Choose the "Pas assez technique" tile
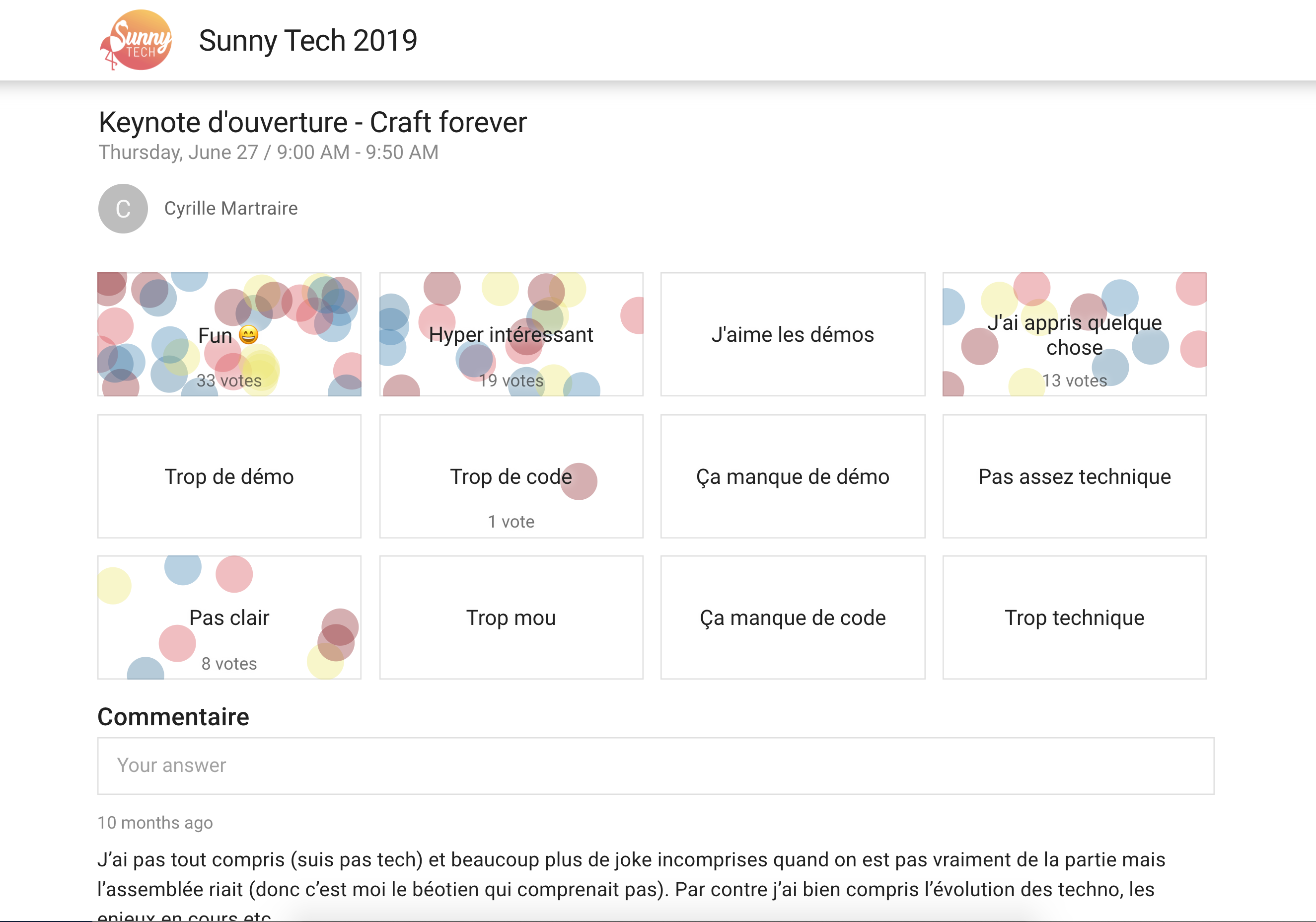 1074,476
